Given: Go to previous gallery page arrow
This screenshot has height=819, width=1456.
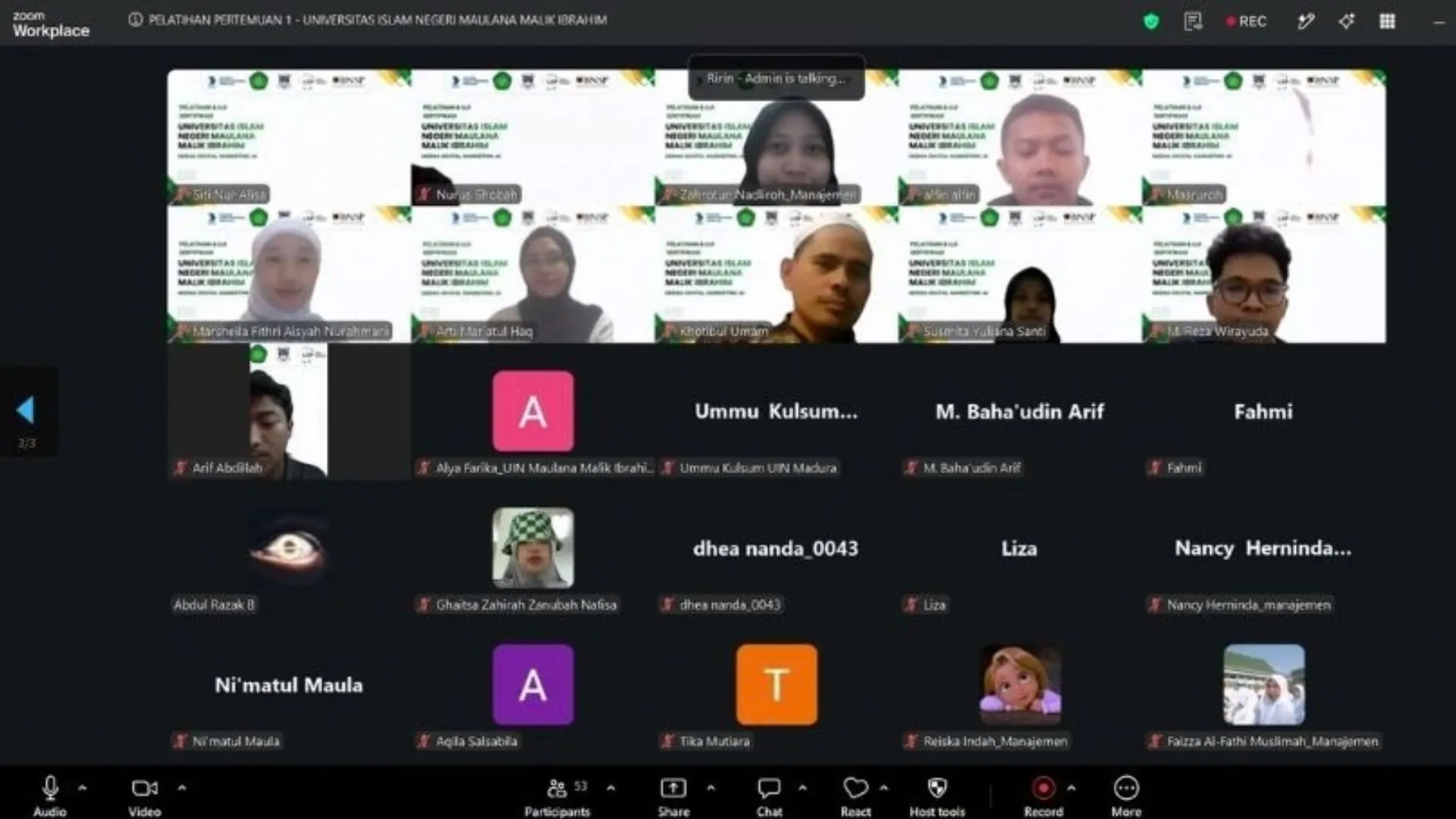Looking at the screenshot, I should click(25, 409).
